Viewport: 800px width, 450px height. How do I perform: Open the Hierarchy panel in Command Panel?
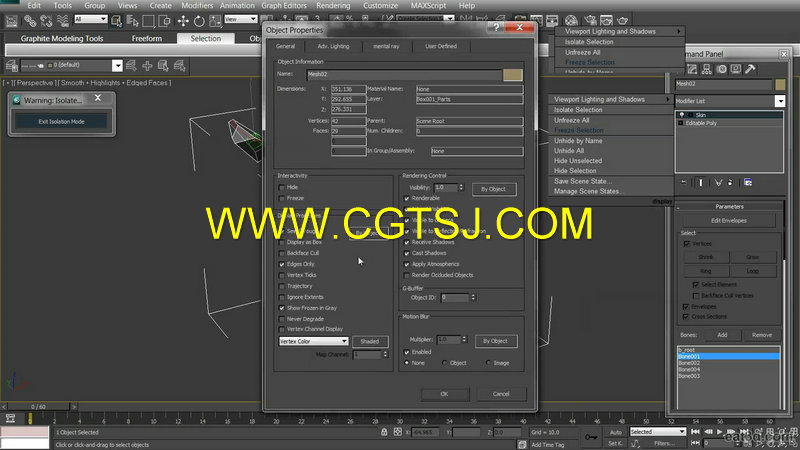[707, 69]
